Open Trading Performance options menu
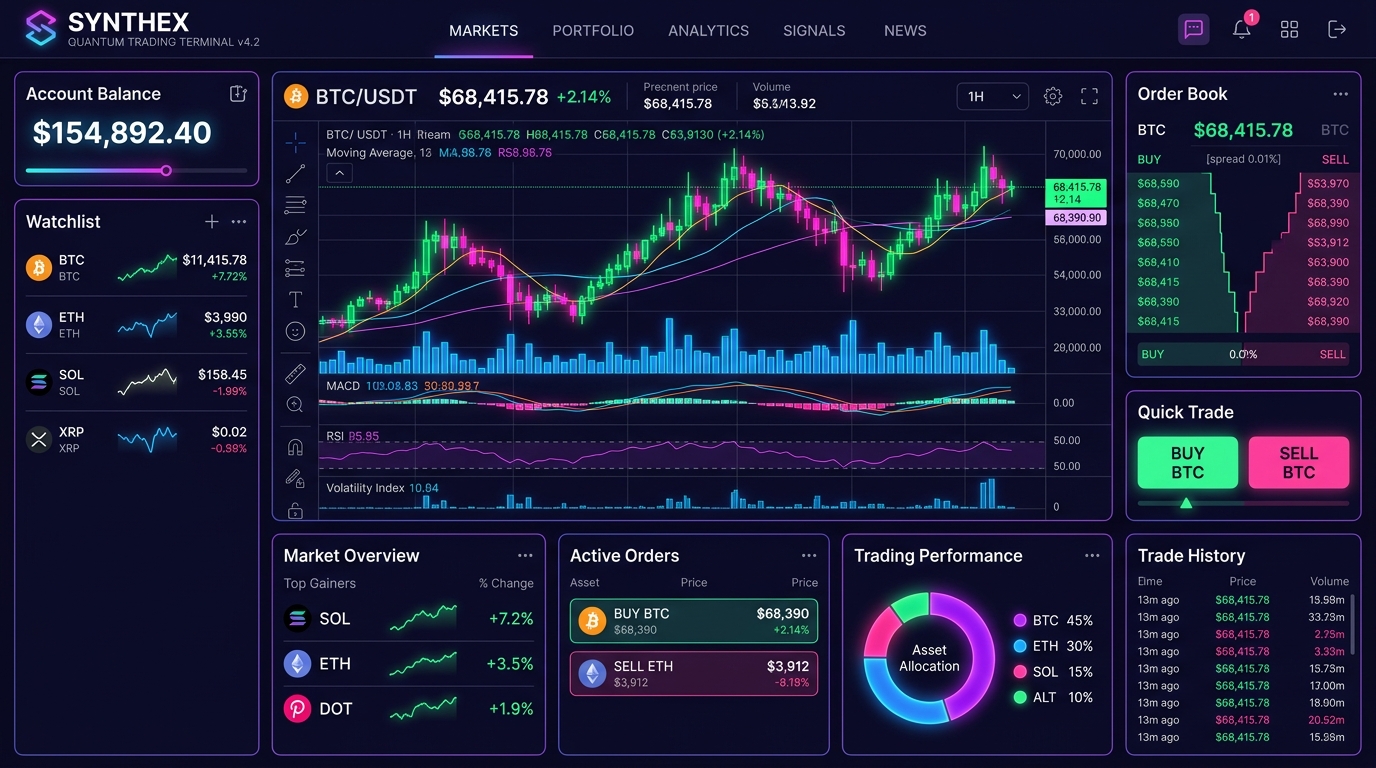This screenshot has width=1376, height=768. (1092, 556)
